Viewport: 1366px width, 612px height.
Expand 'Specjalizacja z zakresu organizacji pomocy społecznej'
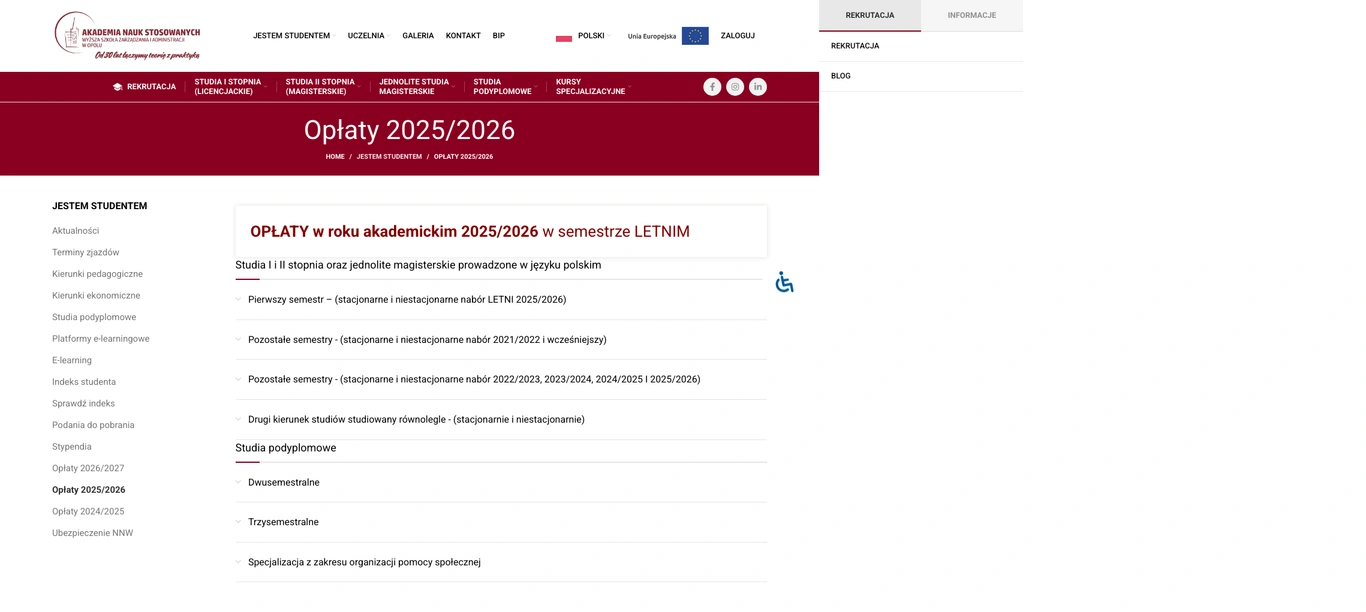pyautogui.click(x=501, y=563)
